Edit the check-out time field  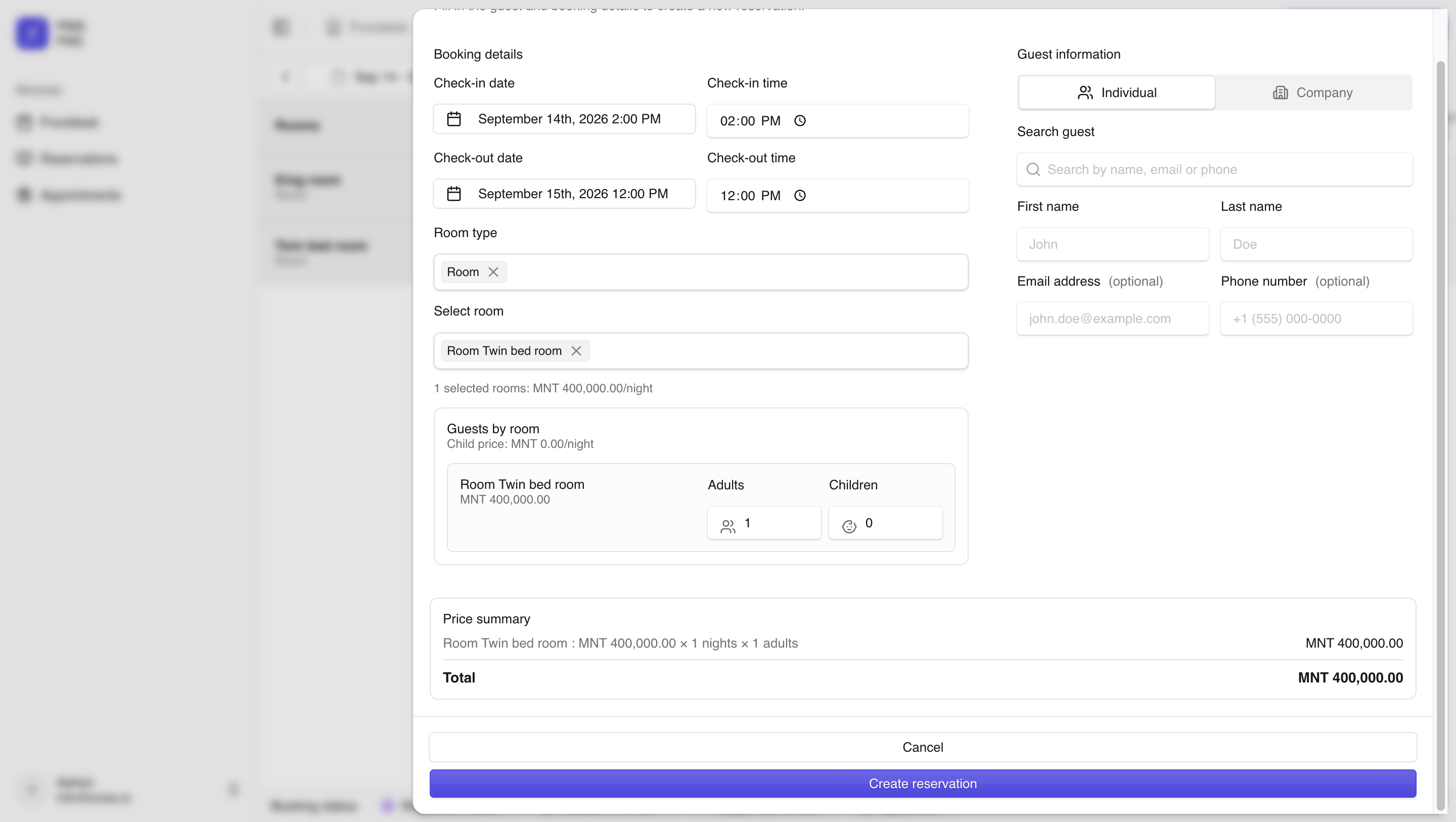838,195
